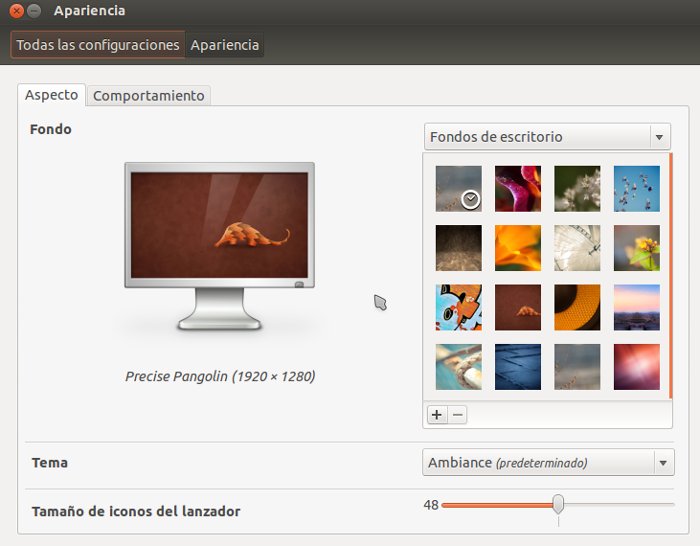Open the Fondos de escritorio dropdown

click(547, 137)
